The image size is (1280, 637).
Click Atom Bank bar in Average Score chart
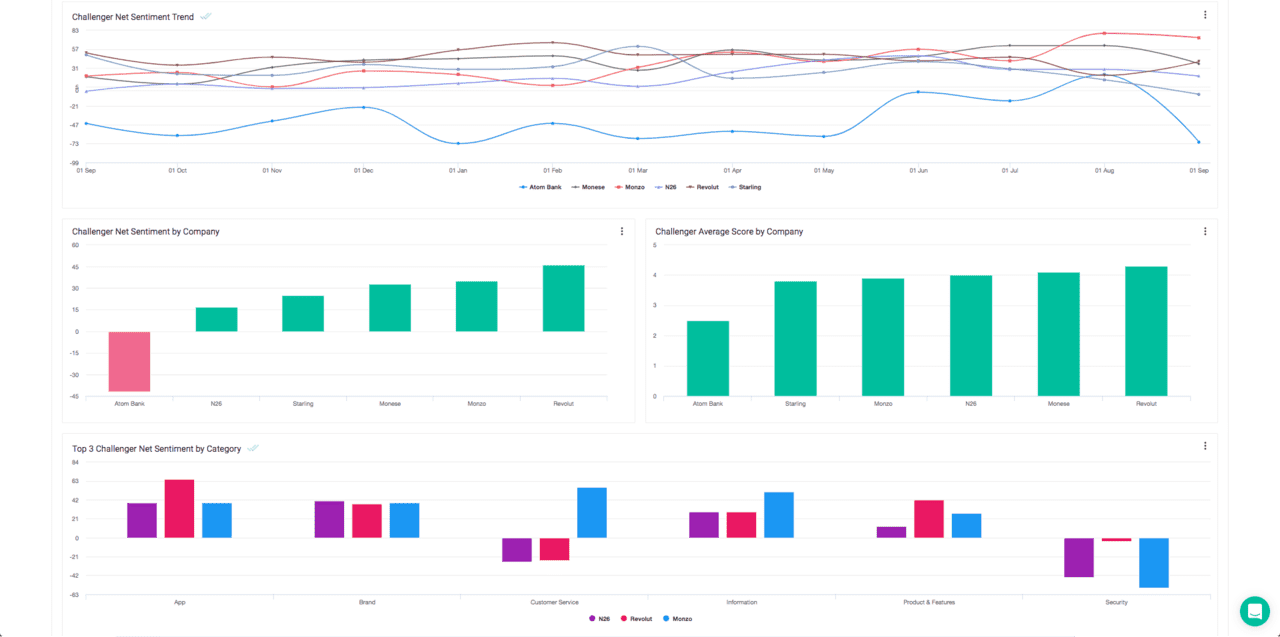pyautogui.click(x=708, y=358)
